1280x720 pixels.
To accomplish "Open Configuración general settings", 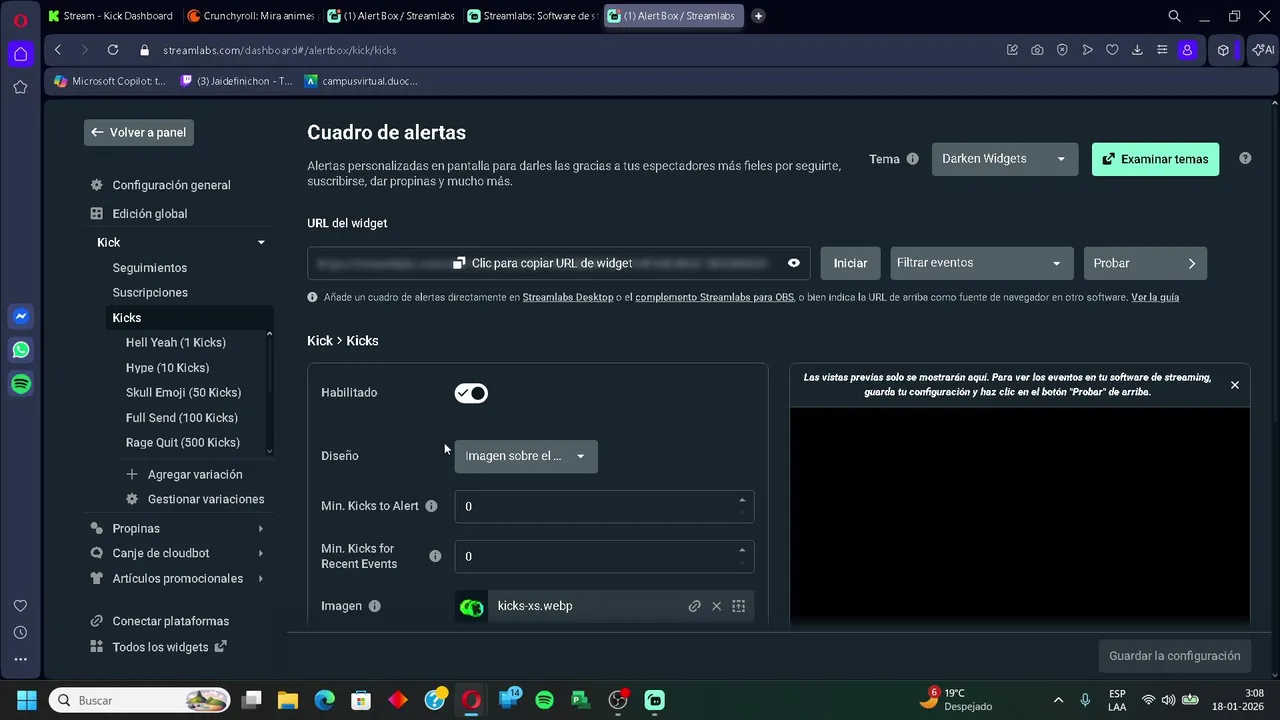I will pyautogui.click(x=171, y=185).
